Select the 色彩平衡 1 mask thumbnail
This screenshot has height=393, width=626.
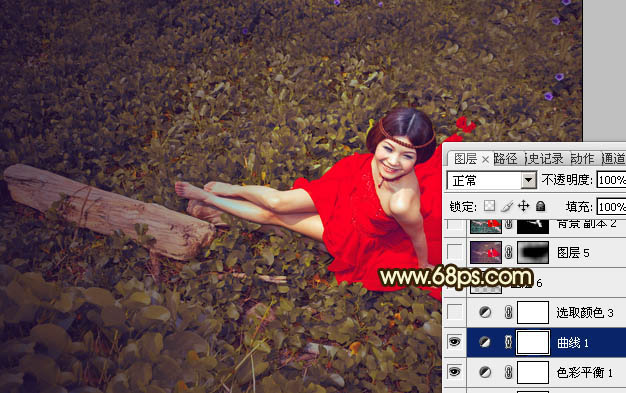[x=533, y=372]
